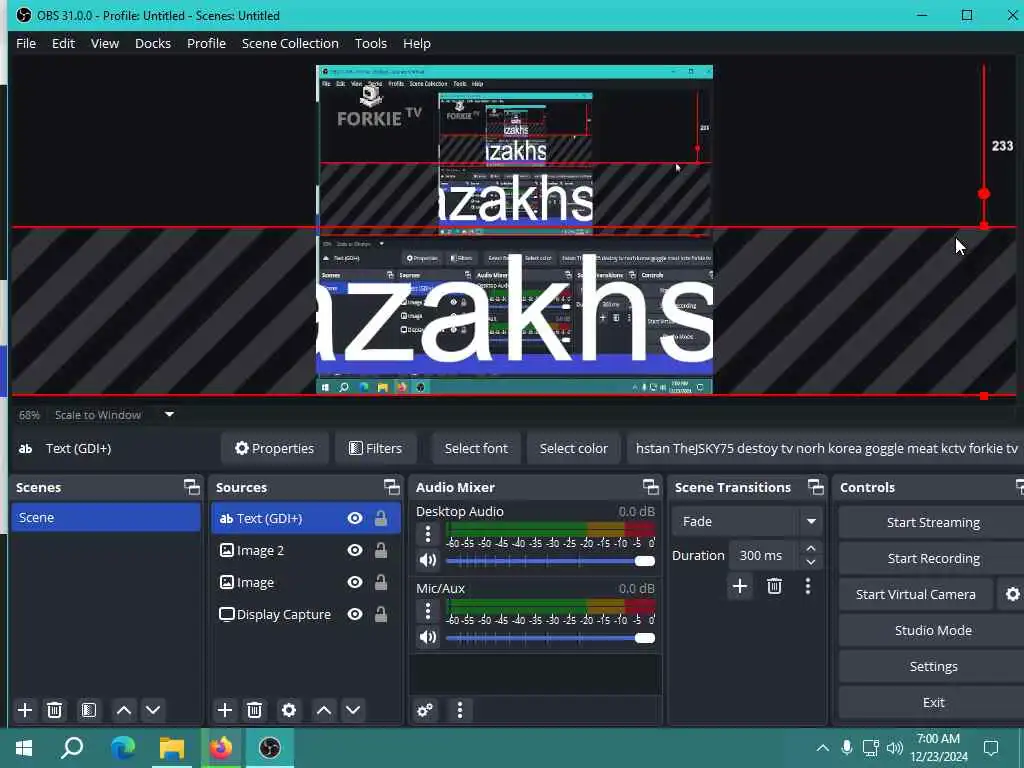Increase transition duration with up arrow
Image resolution: width=1024 pixels, height=768 pixels.
coord(810,548)
